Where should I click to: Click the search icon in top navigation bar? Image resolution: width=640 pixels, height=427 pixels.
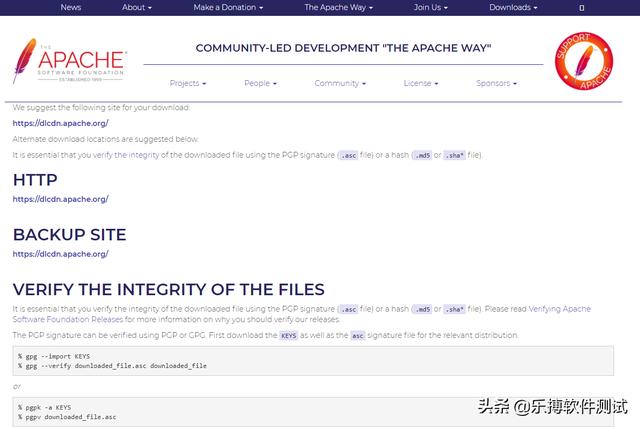point(582,8)
